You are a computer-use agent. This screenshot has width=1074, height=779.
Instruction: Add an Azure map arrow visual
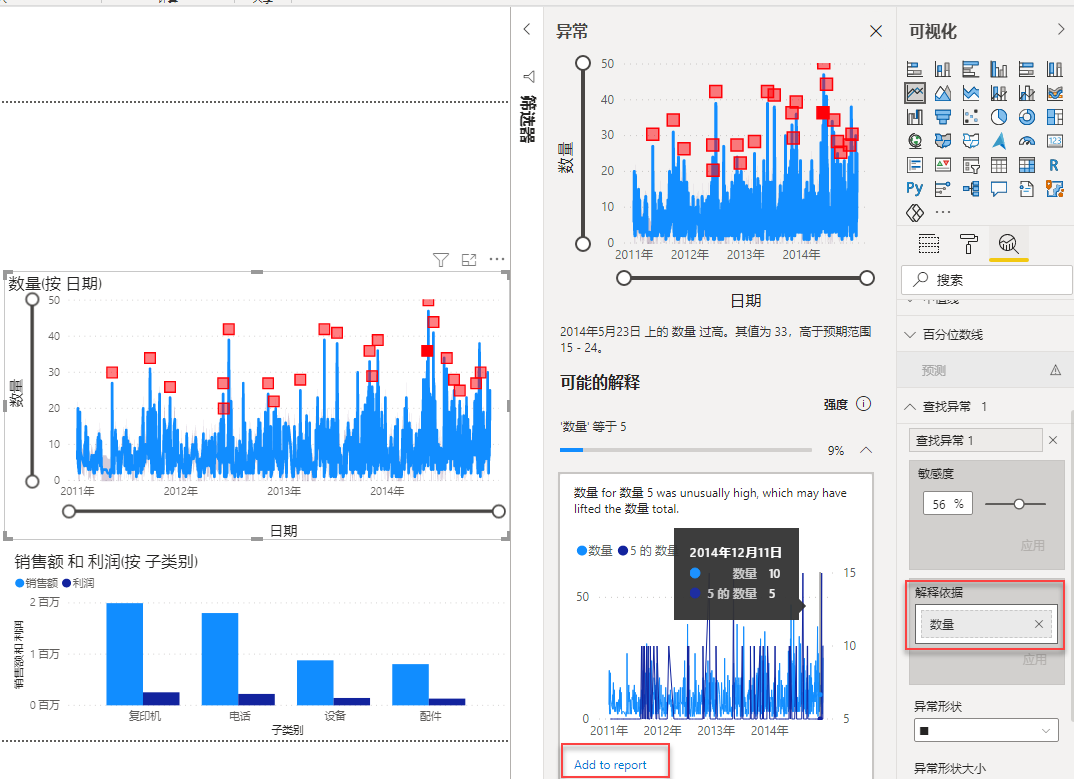(999, 140)
